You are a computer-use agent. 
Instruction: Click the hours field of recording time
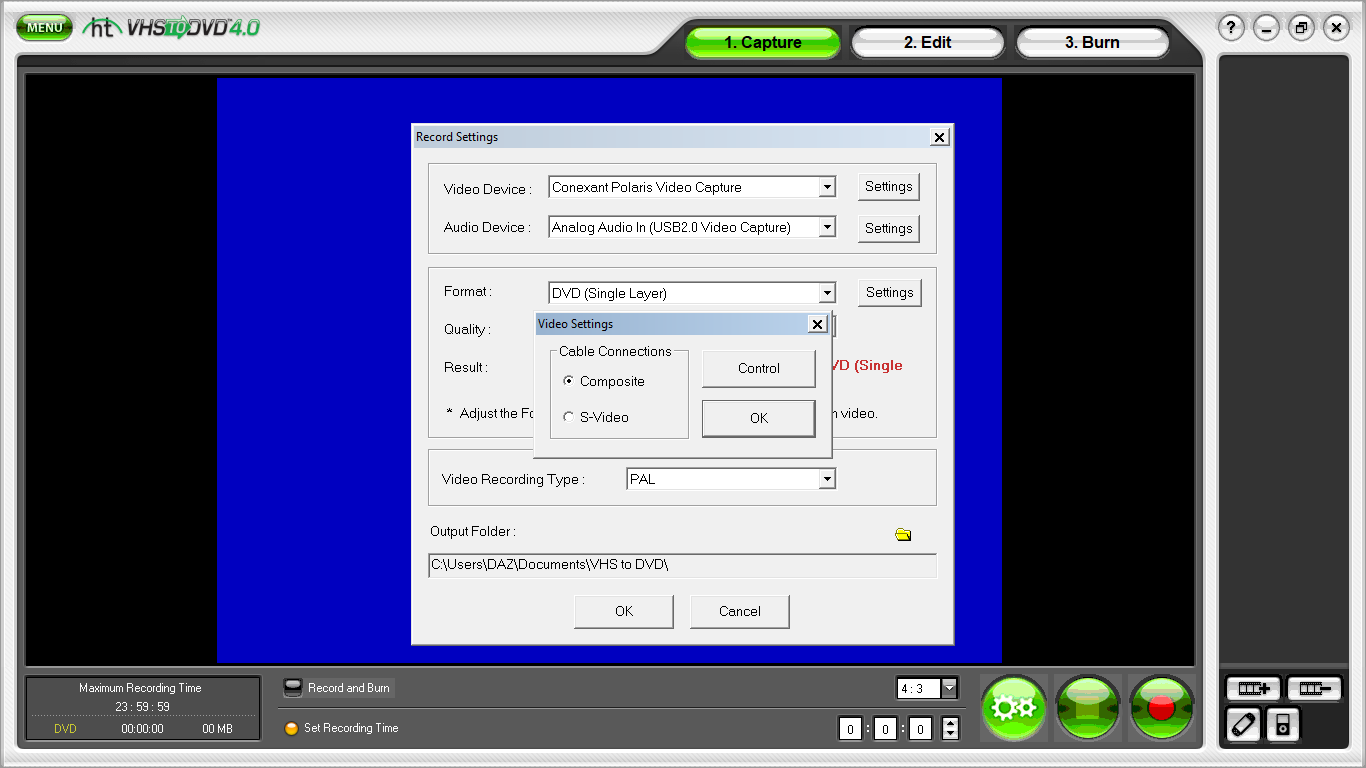(850, 729)
